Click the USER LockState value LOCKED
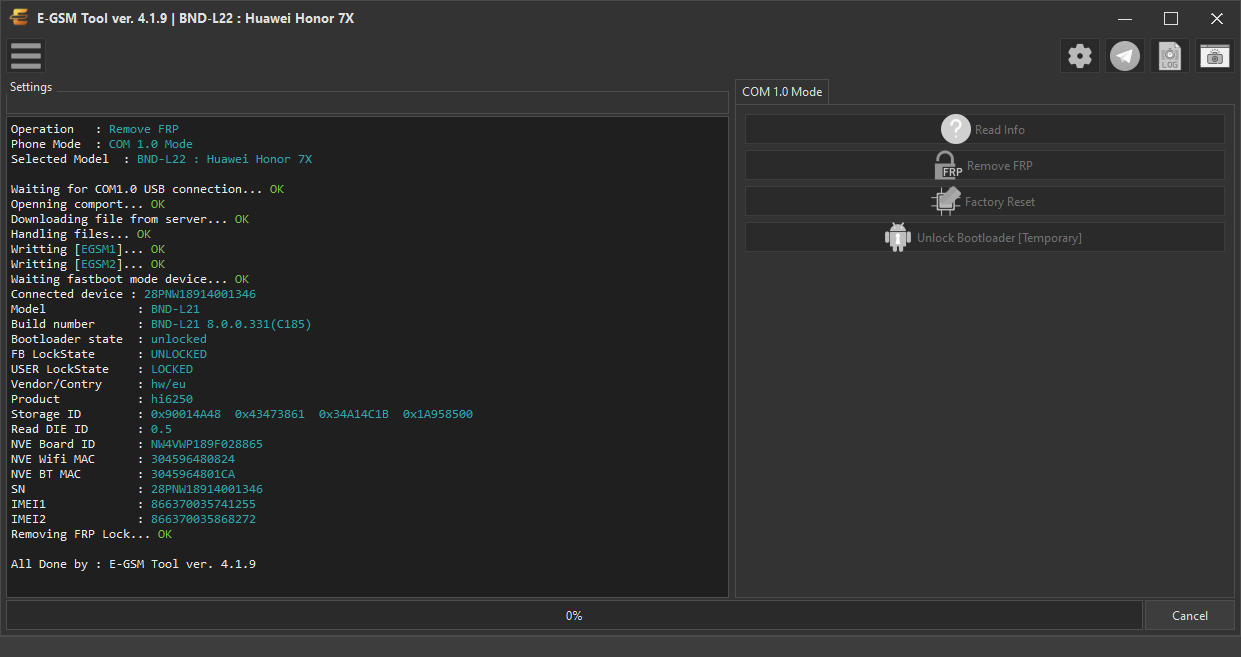This screenshot has width=1241, height=657. [172, 369]
